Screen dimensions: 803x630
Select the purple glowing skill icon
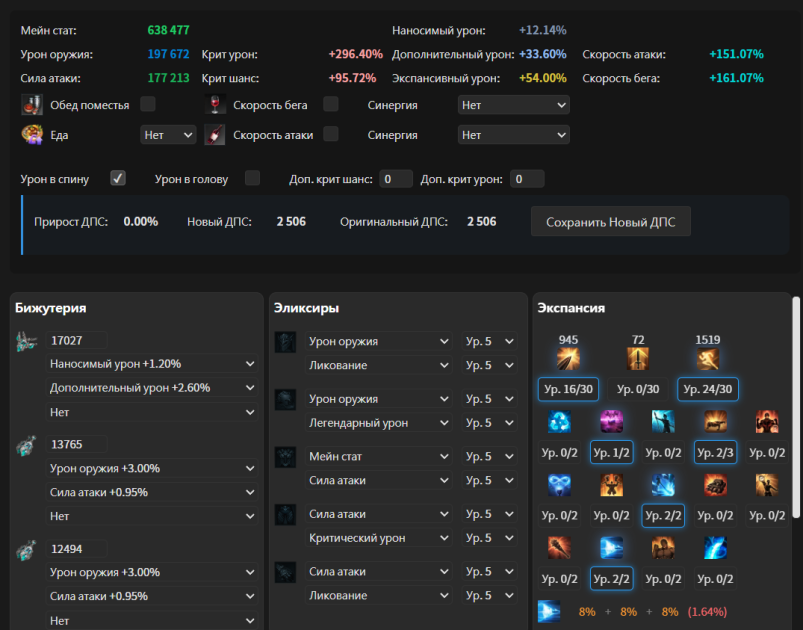tap(611, 422)
